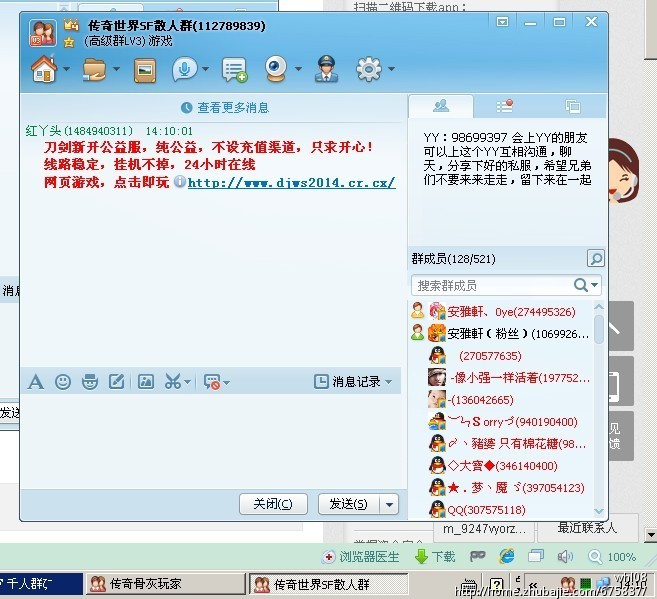The image size is (657, 599).
Task: Click the info icon before the URL
Action: pos(180,181)
